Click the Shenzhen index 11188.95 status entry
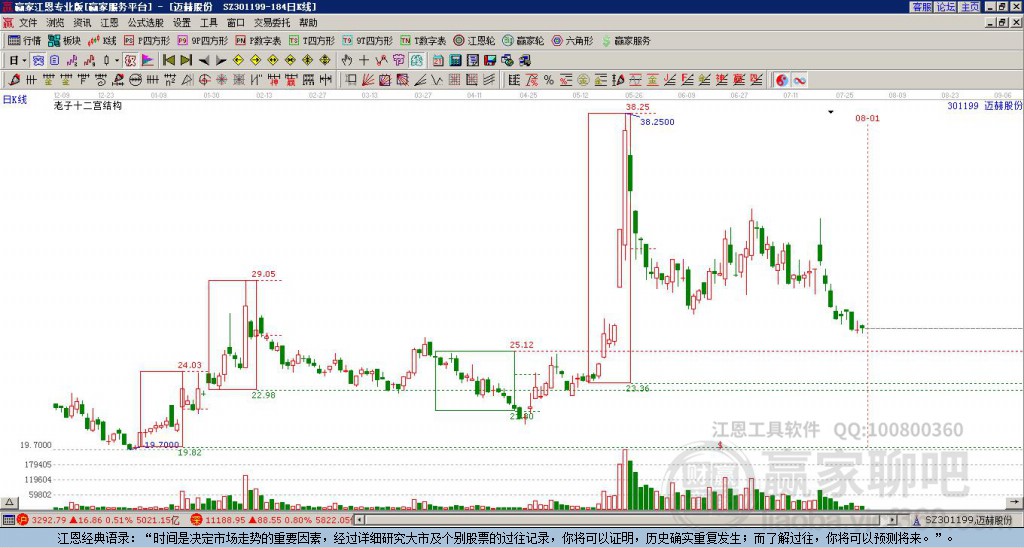Screen dimensions: 1024x548 coord(273,520)
